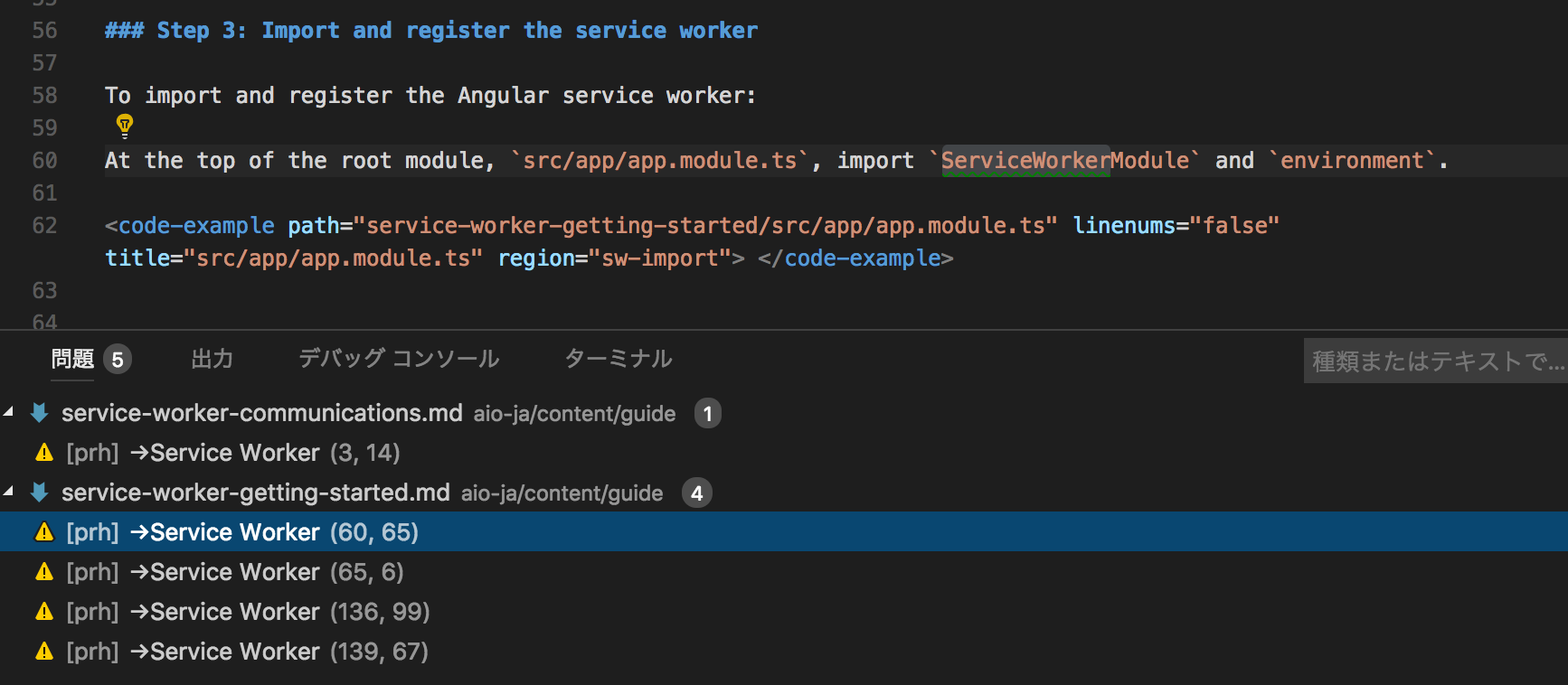
Task: Click the heading 'Step 3: Import and register'
Action: tap(334, 30)
